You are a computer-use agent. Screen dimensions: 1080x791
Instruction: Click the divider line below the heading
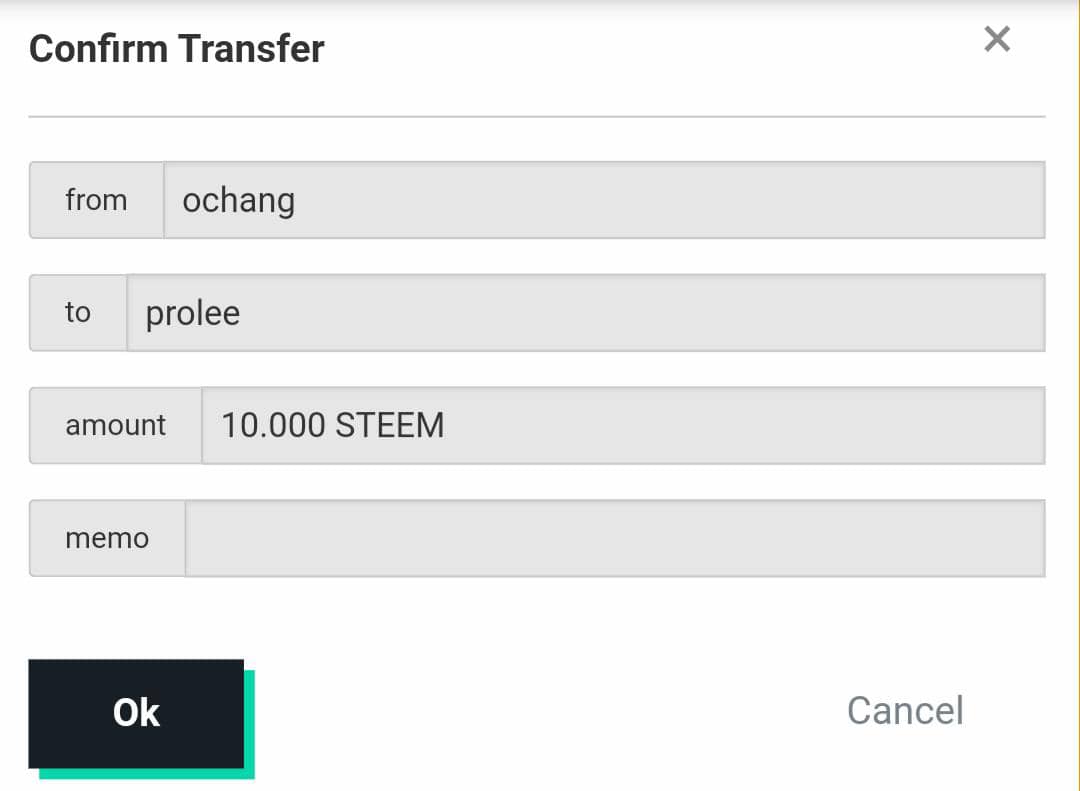pos(536,117)
